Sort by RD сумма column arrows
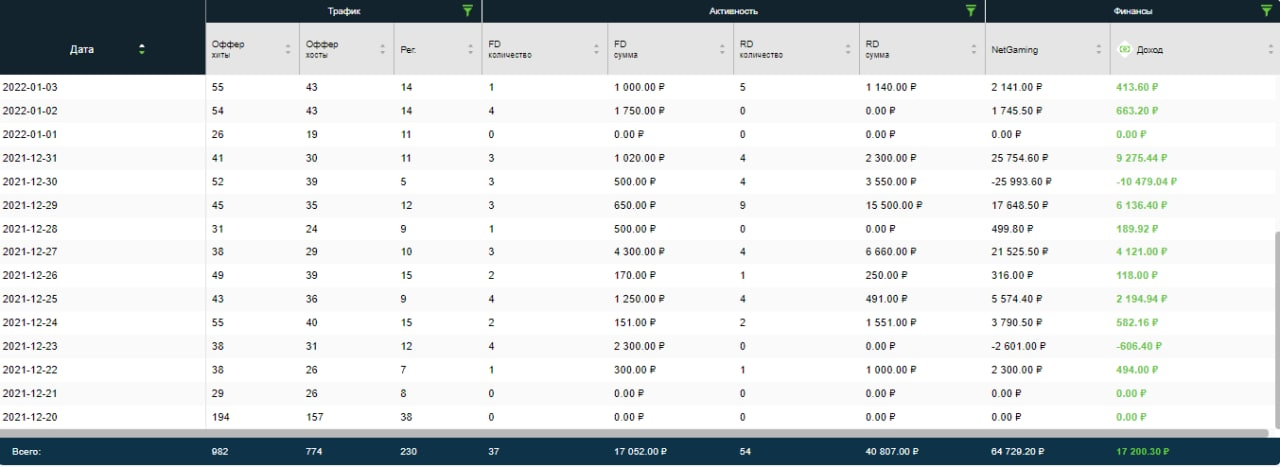The image size is (1280, 467). coord(975,49)
